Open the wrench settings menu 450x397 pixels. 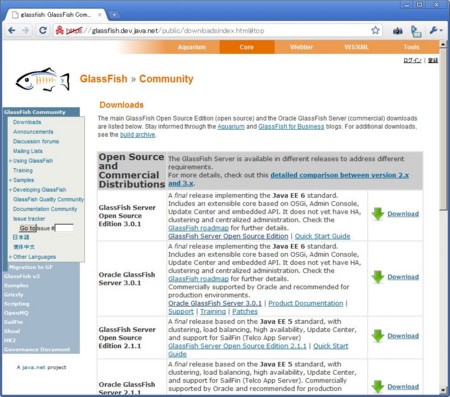click(436, 31)
